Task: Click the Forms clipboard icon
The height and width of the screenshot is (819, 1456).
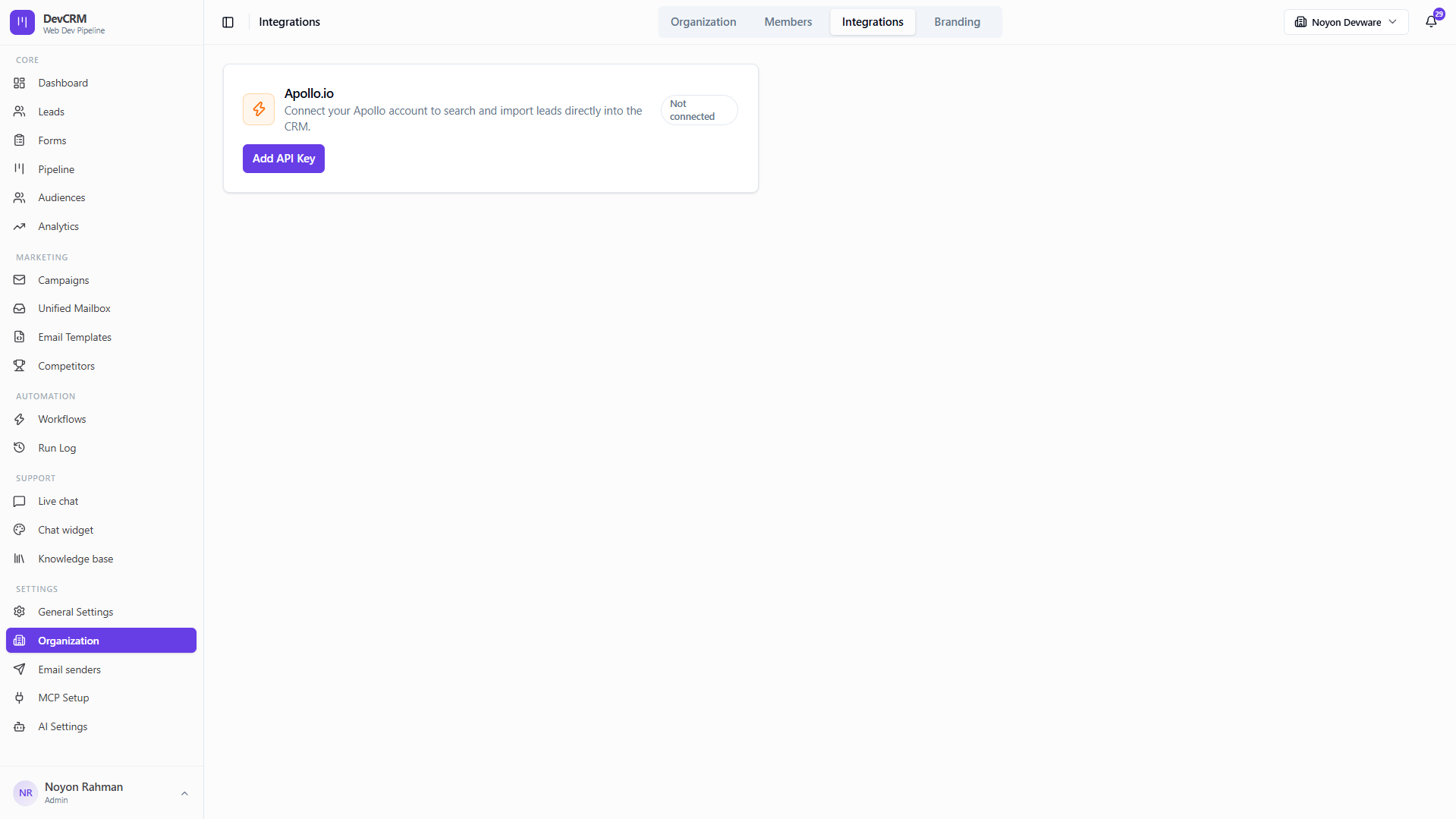Action: 20,140
